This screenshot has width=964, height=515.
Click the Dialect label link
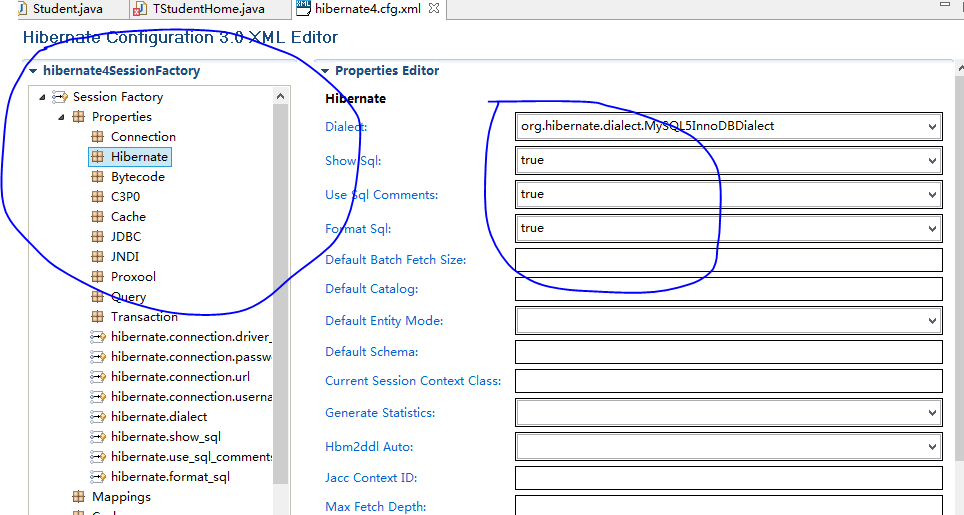coord(346,127)
